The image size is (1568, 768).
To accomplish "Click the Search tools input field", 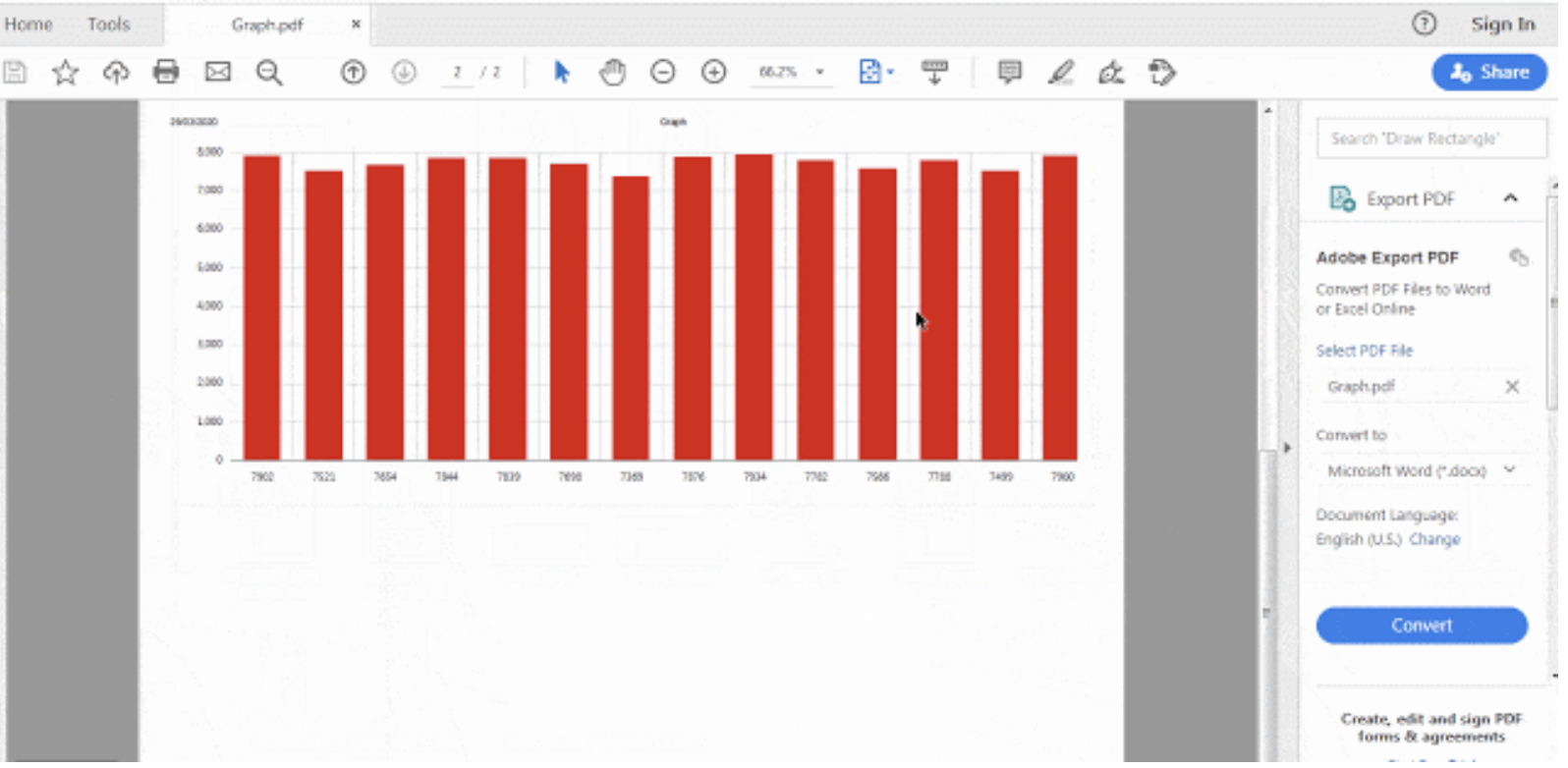I will coord(1429,138).
